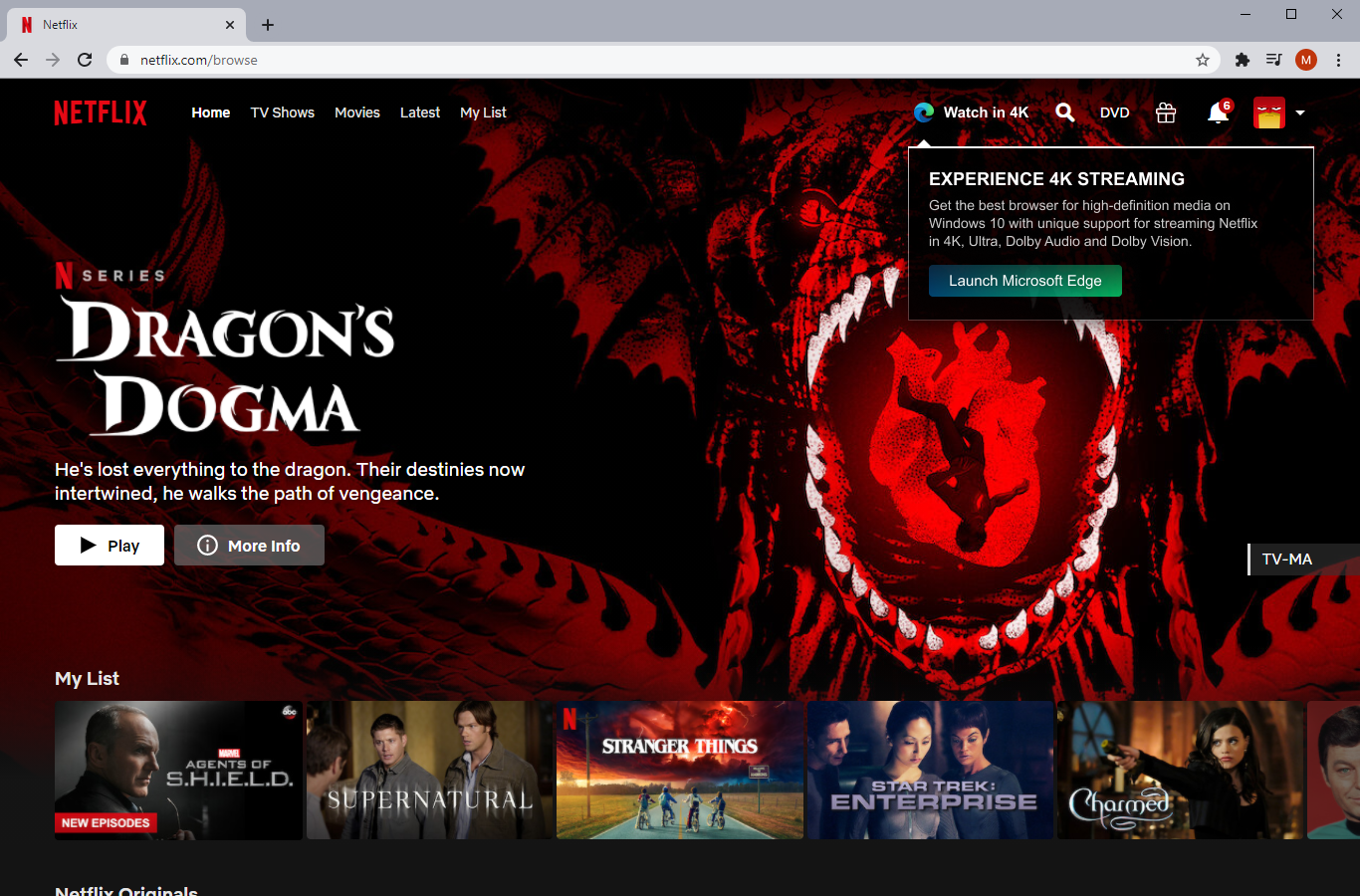This screenshot has width=1360, height=896.
Task: Click the site lock icon
Action: point(124,60)
